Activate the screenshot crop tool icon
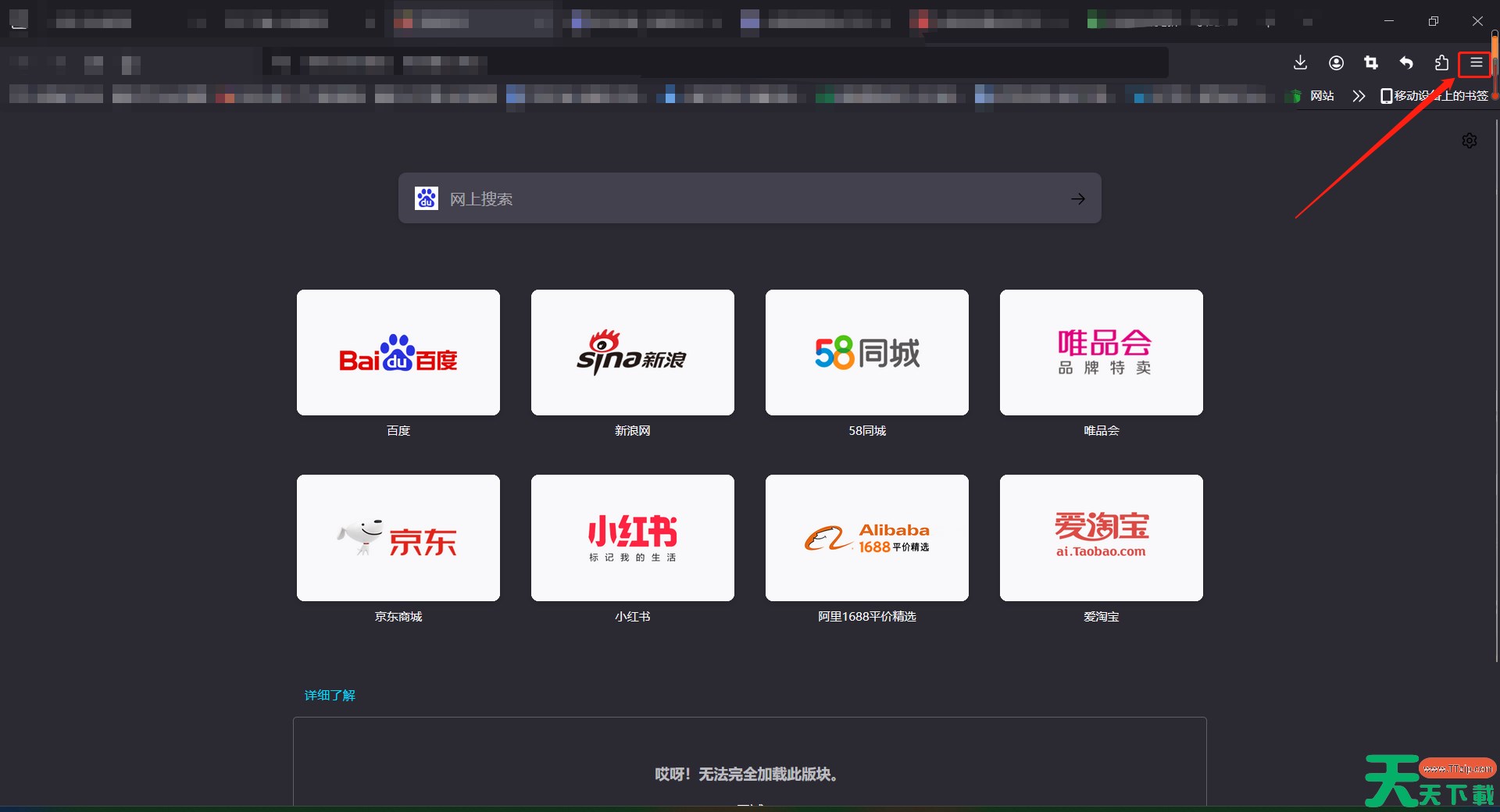The height and width of the screenshot is (812, 1500). [x=1371, y=62]
